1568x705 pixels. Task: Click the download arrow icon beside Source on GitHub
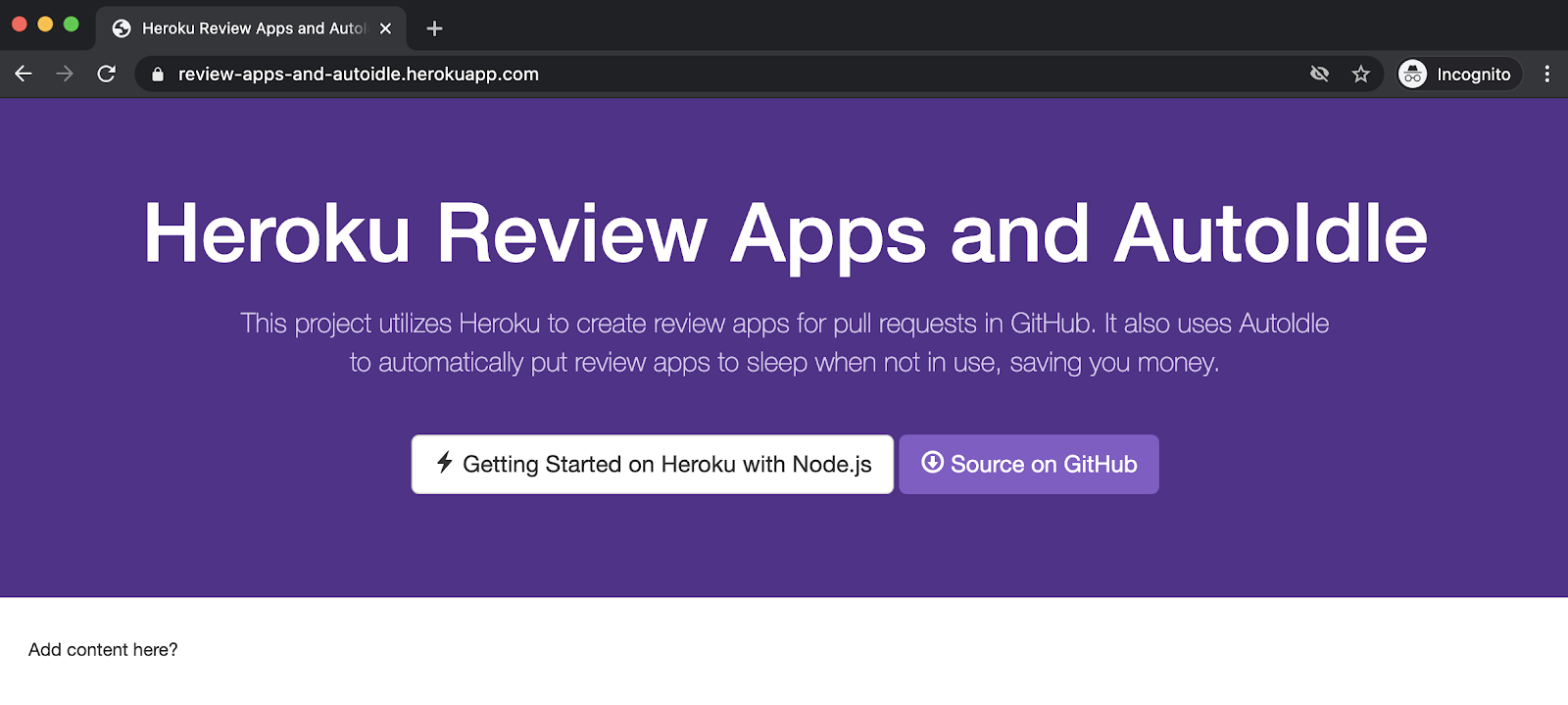(932, 463)
